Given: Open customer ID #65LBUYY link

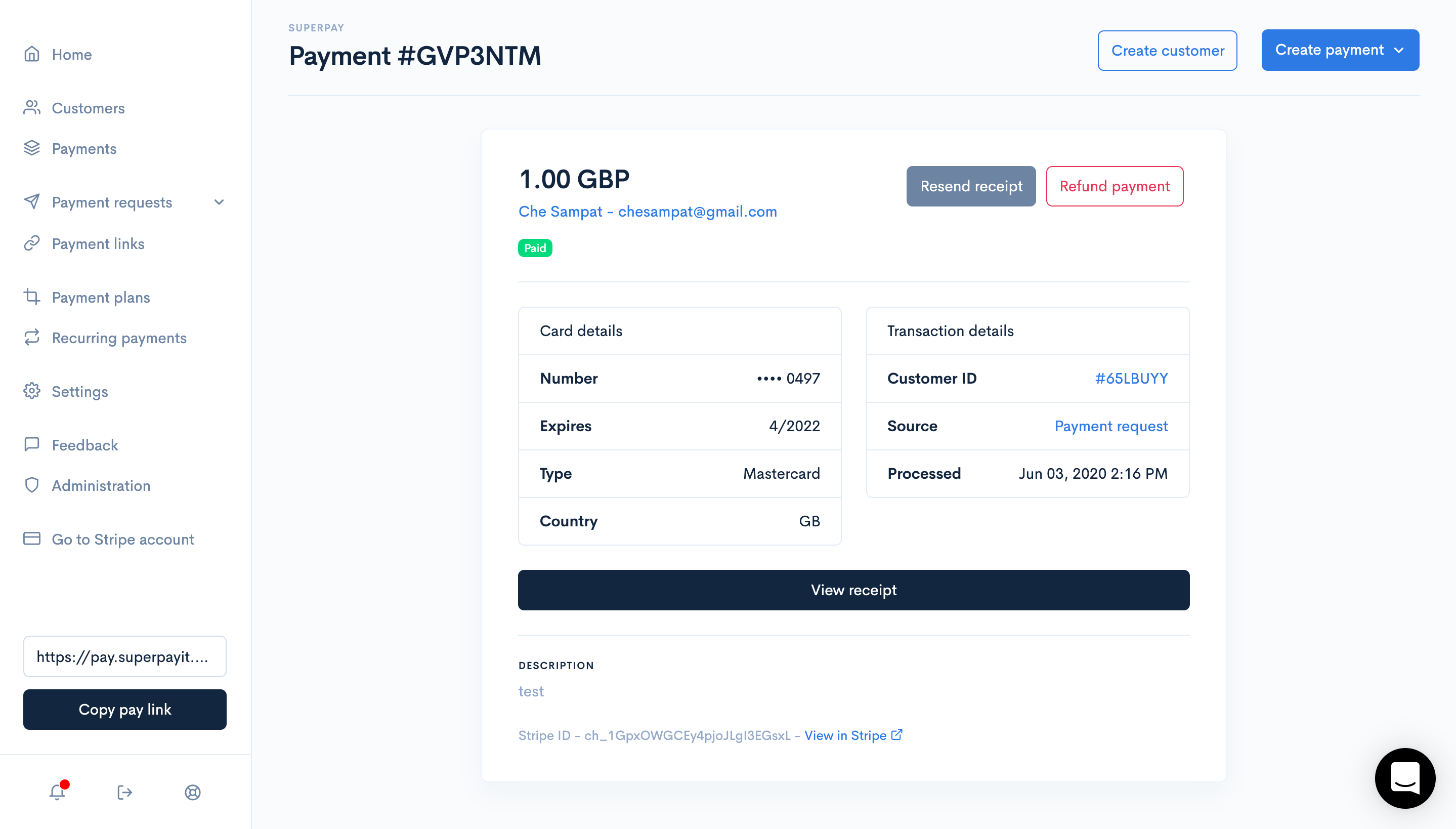Looking at the screenshot, I should pos(1130,378).
